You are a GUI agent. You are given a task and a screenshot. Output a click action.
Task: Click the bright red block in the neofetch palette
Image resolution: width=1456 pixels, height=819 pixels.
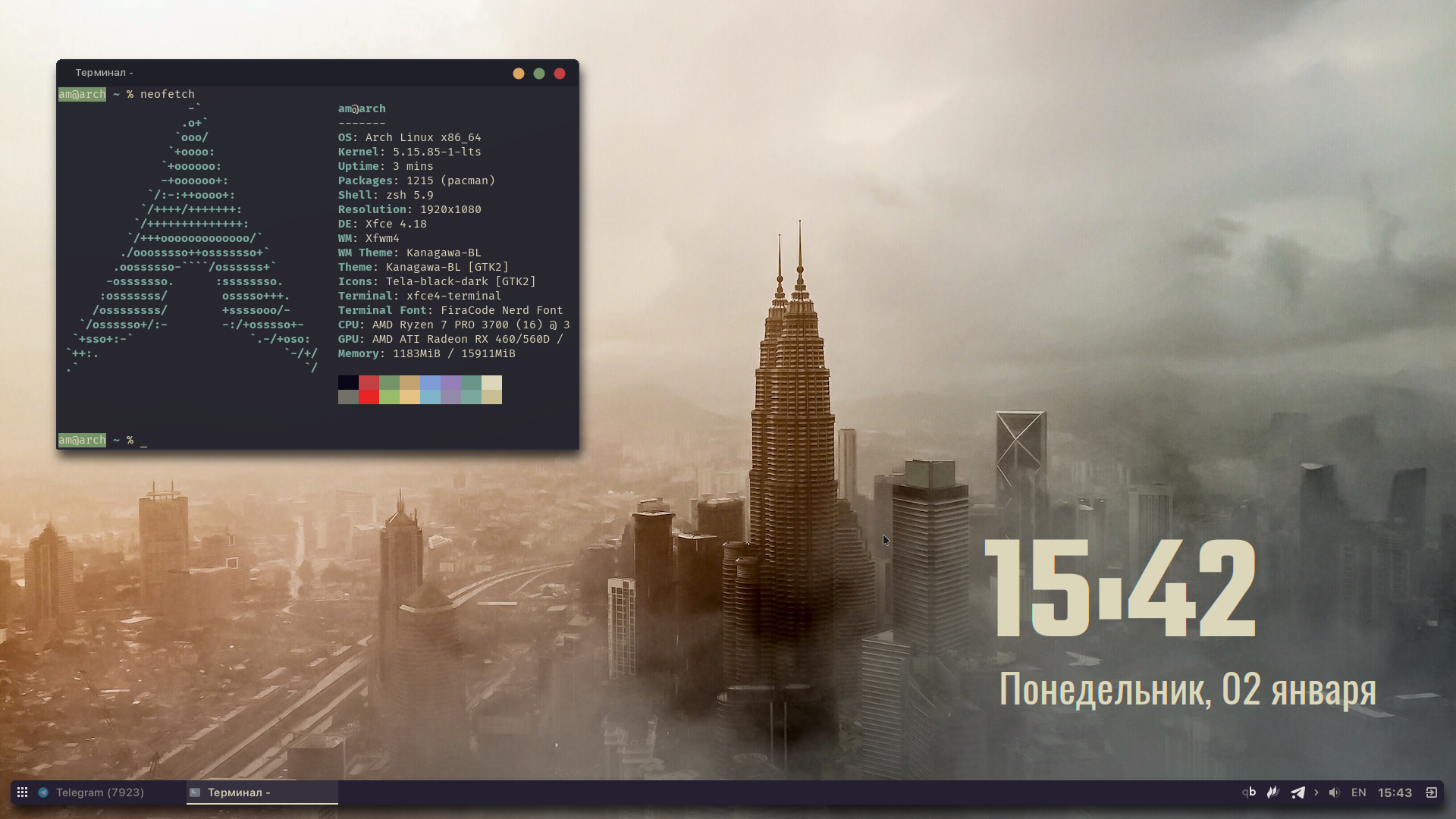point(369,397)
